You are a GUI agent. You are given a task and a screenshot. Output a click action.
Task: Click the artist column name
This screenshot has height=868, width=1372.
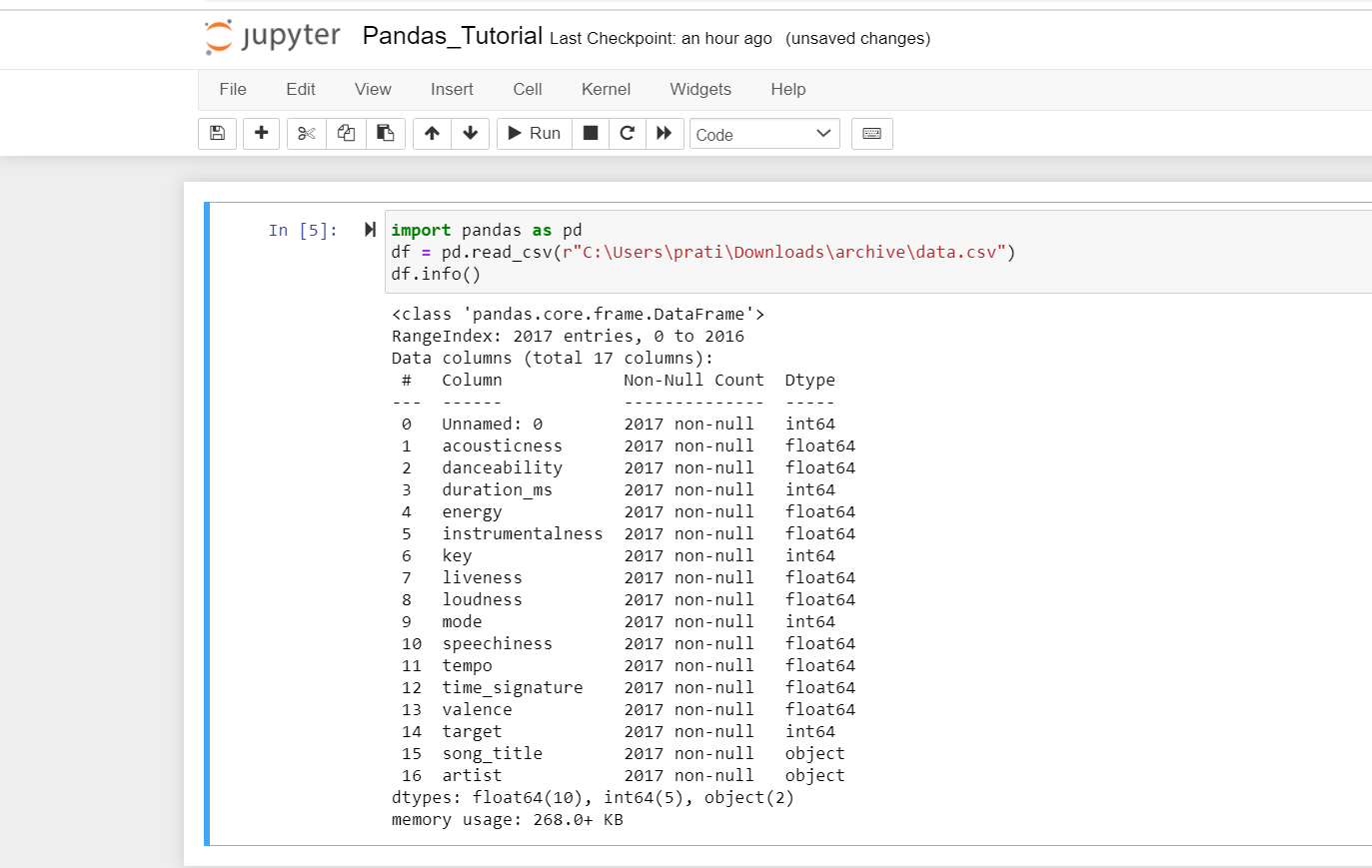pyautogui.click(x=473, y=775)
